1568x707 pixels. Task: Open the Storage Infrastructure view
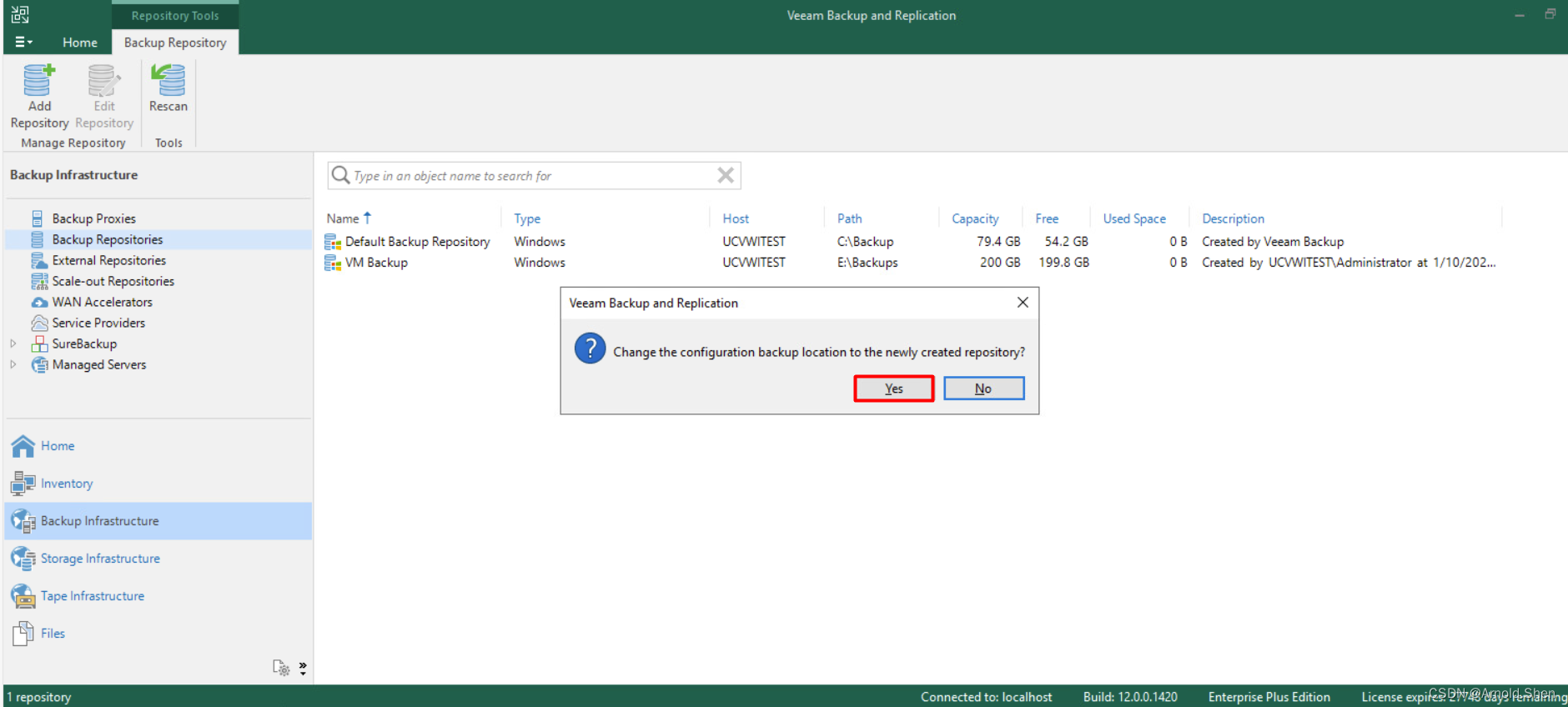click(x=158, y=559)
